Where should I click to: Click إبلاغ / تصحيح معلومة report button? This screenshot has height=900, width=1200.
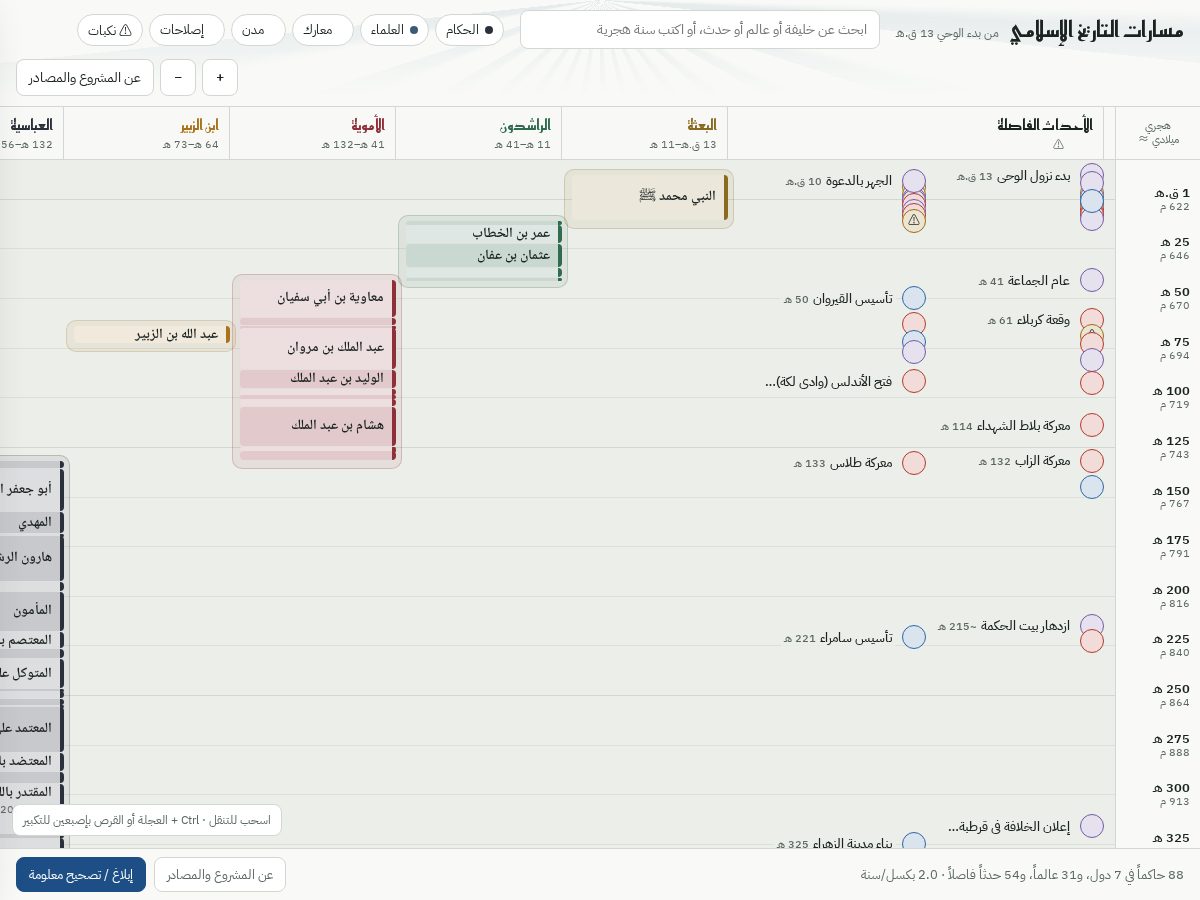pyautogui.click(x=81, y=875)
